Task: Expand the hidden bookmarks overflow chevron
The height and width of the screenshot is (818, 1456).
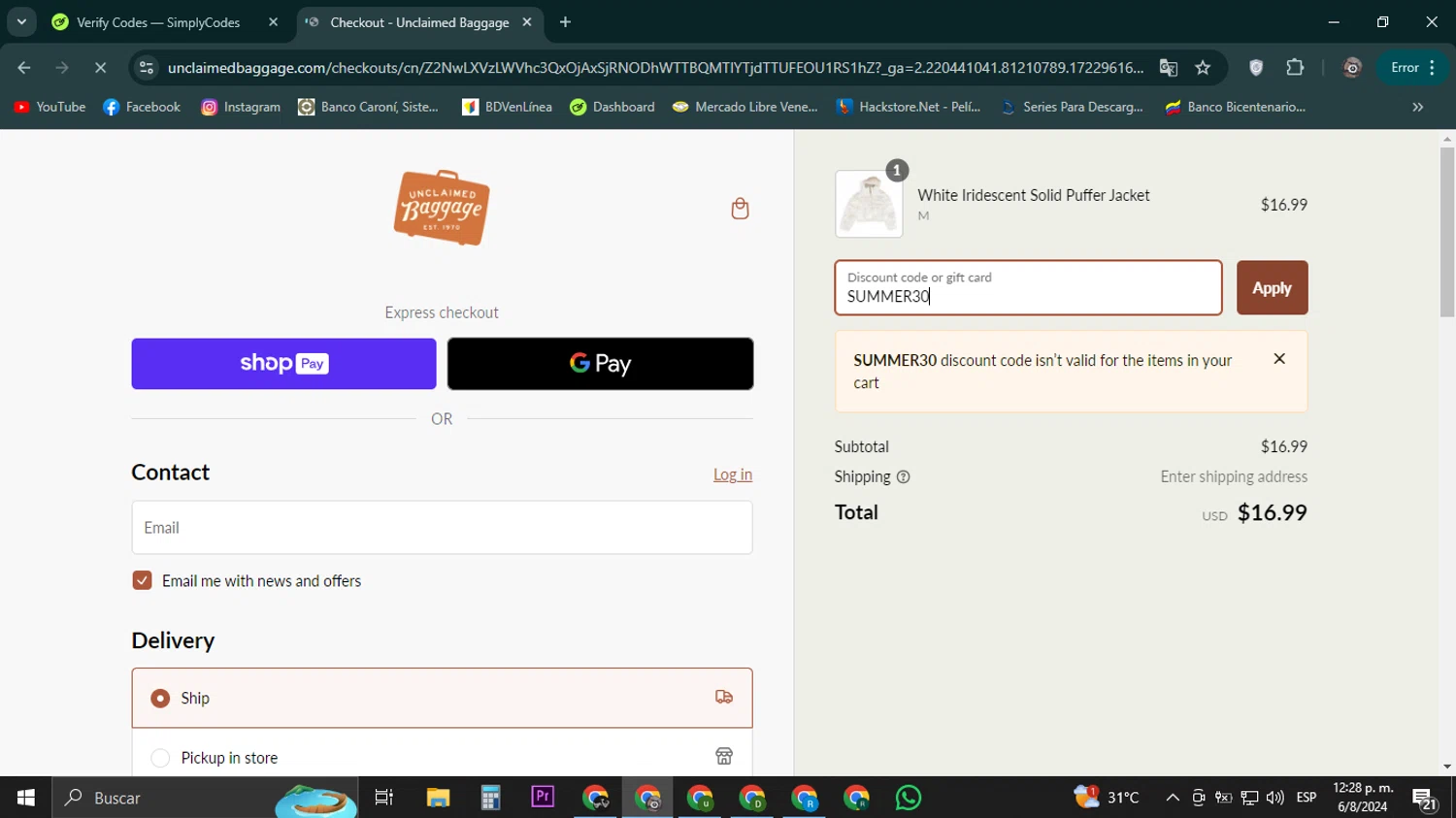Action: [1418, 107]
